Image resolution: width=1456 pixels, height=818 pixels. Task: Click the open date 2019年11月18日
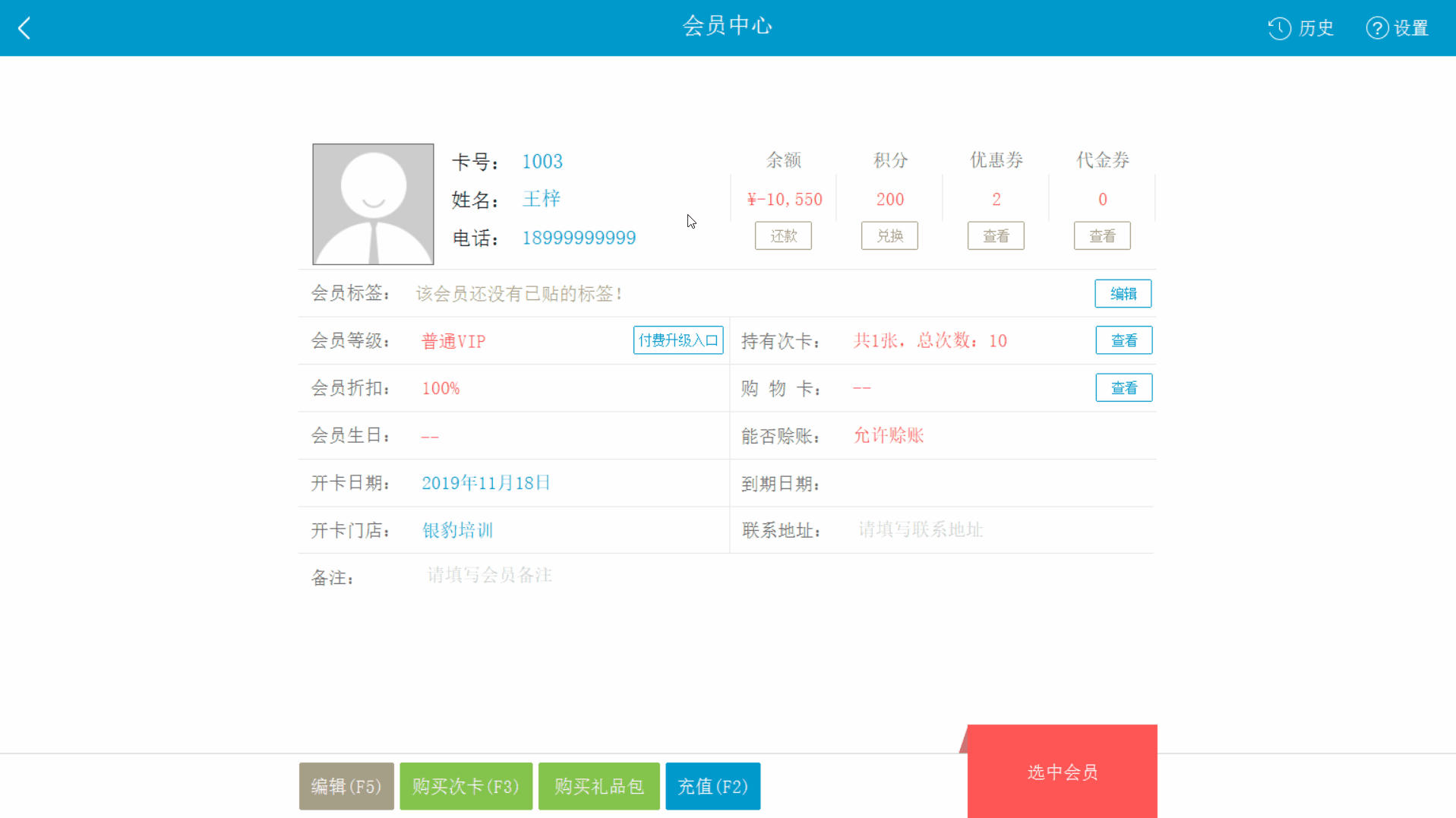click(x=486, y=483)
